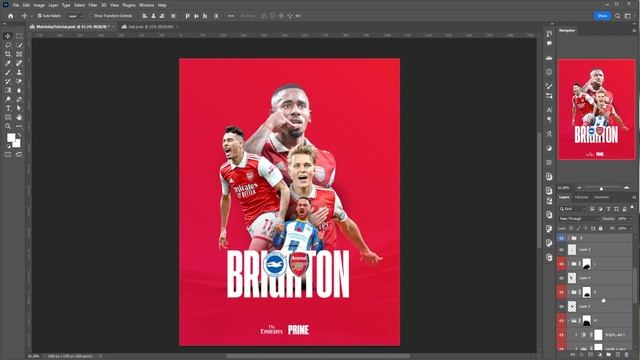Toggle eye of group below Layer 5
This screenshot has height=360, width=640.
tap(561, 264)
